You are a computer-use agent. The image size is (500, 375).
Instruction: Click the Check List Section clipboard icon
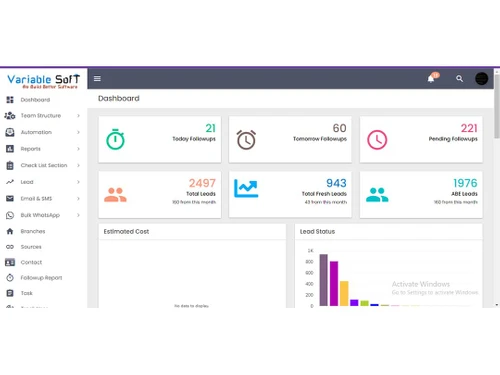pyautogui.click(x=10, y=165)
